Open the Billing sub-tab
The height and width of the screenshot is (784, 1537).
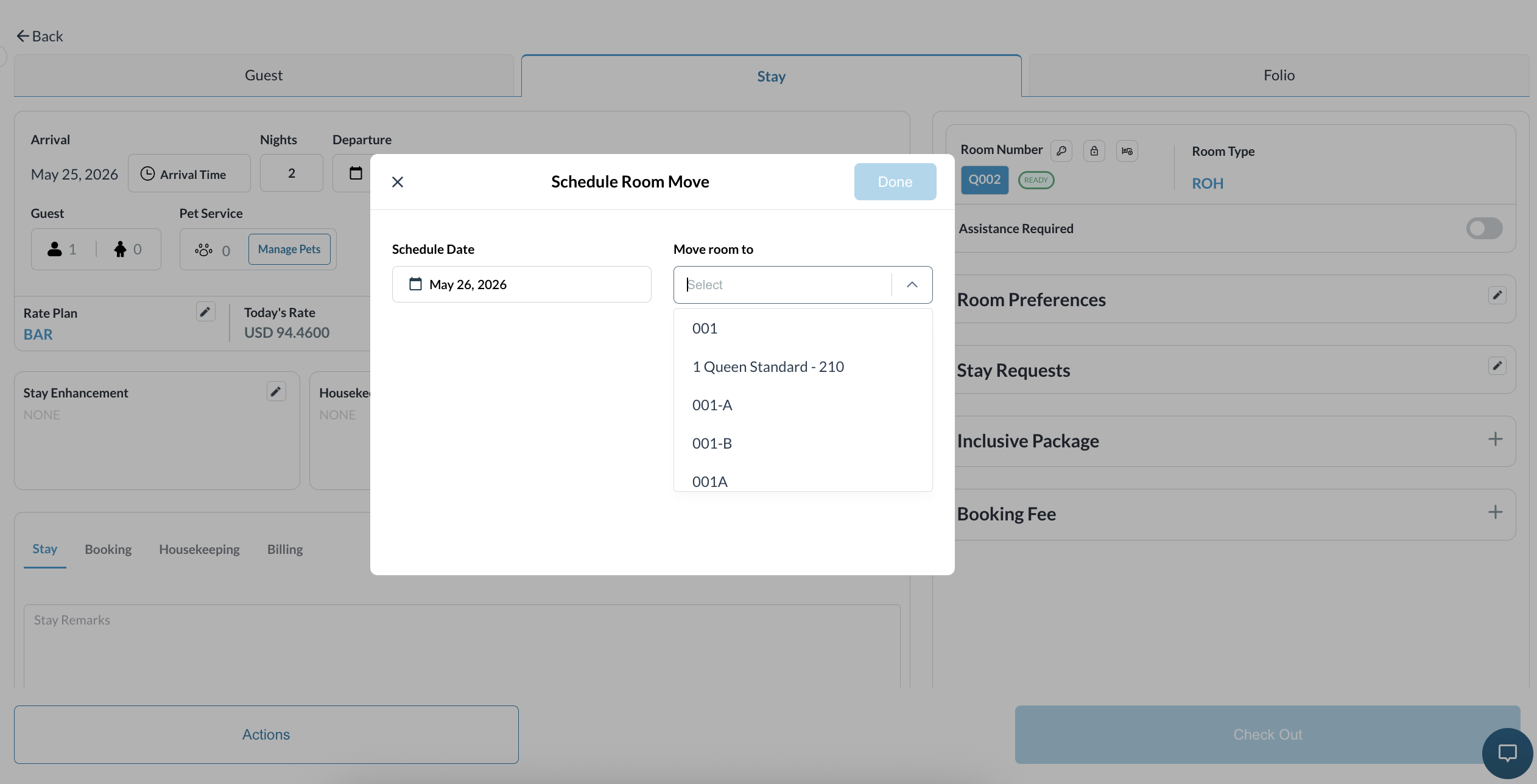click(285, 549)
